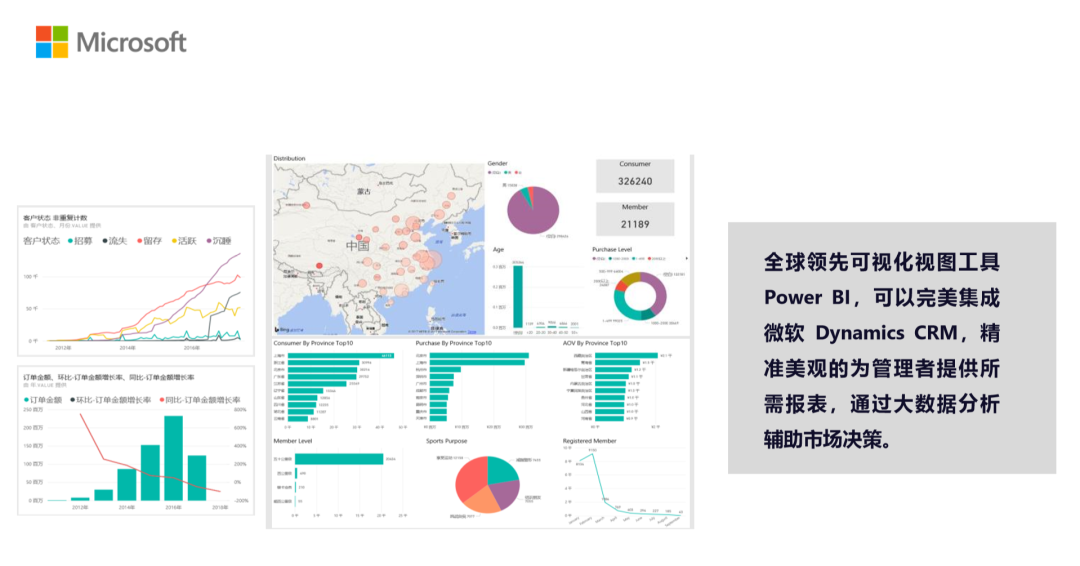Click the 蒙古 label on the map
The height and width of the screenshot is (566, 1080).
364,191
